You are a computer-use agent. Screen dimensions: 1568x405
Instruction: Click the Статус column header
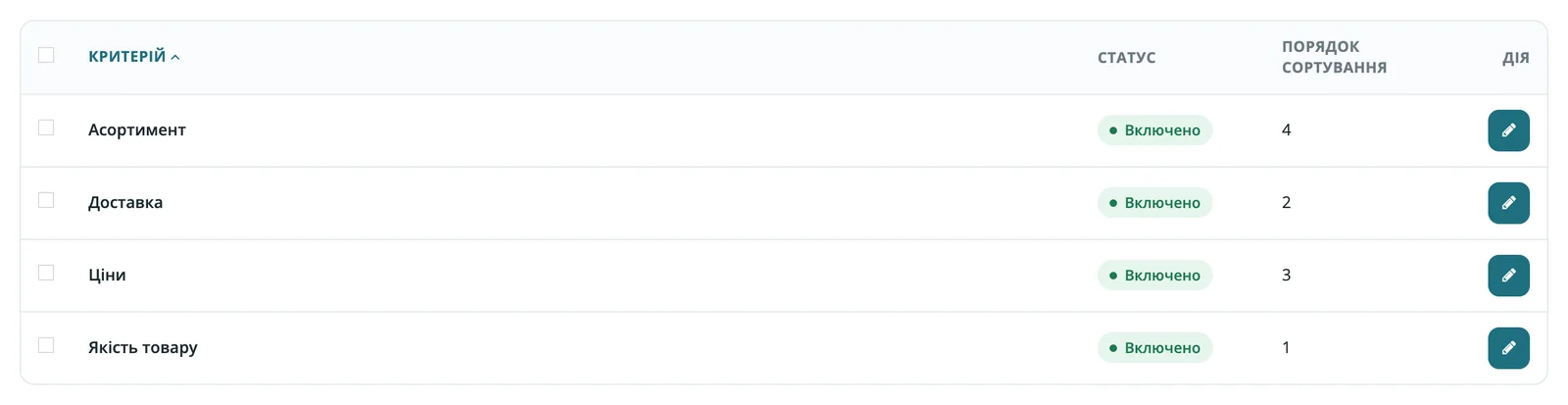tap(1126, 58)
